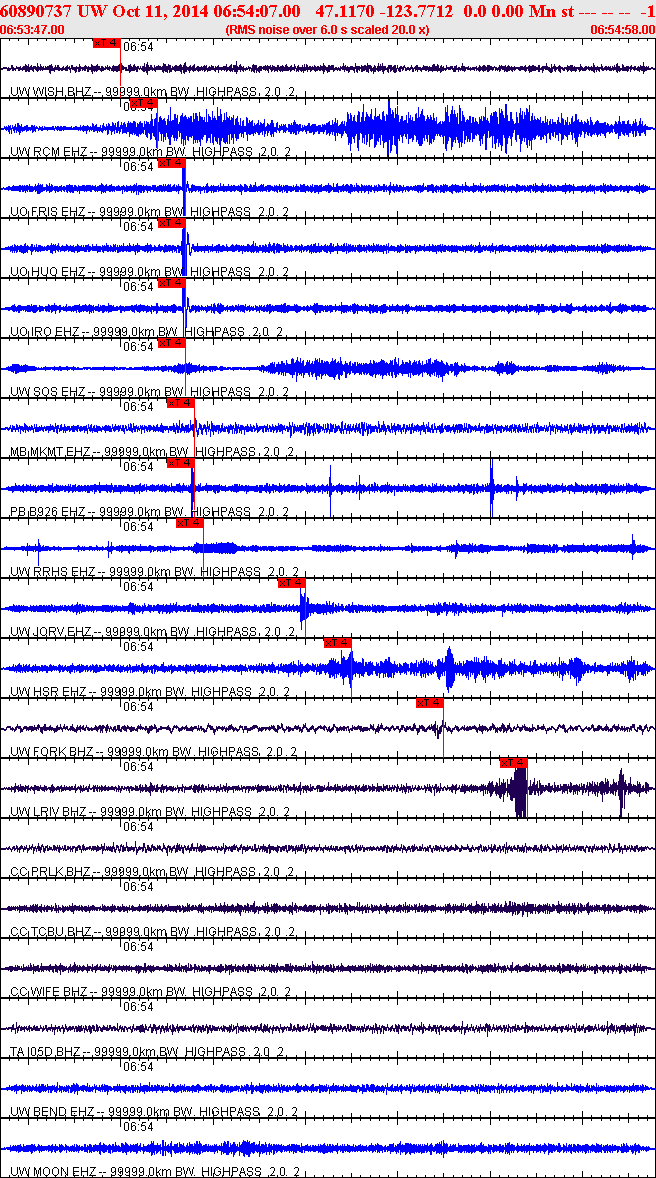Click the event ID 60890737 in header
Viewport: 656px width, 1178px height.
click(35, 12)
